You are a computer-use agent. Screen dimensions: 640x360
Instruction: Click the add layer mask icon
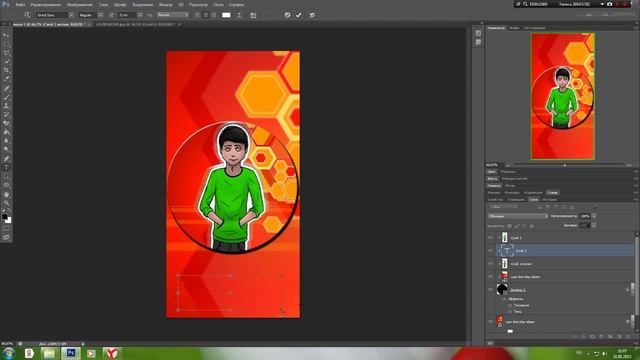click(592, 337)
